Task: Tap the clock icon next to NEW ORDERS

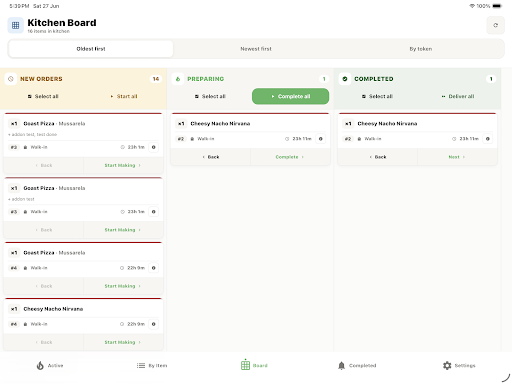Action: pyautogui.click(x=11, y=79)
